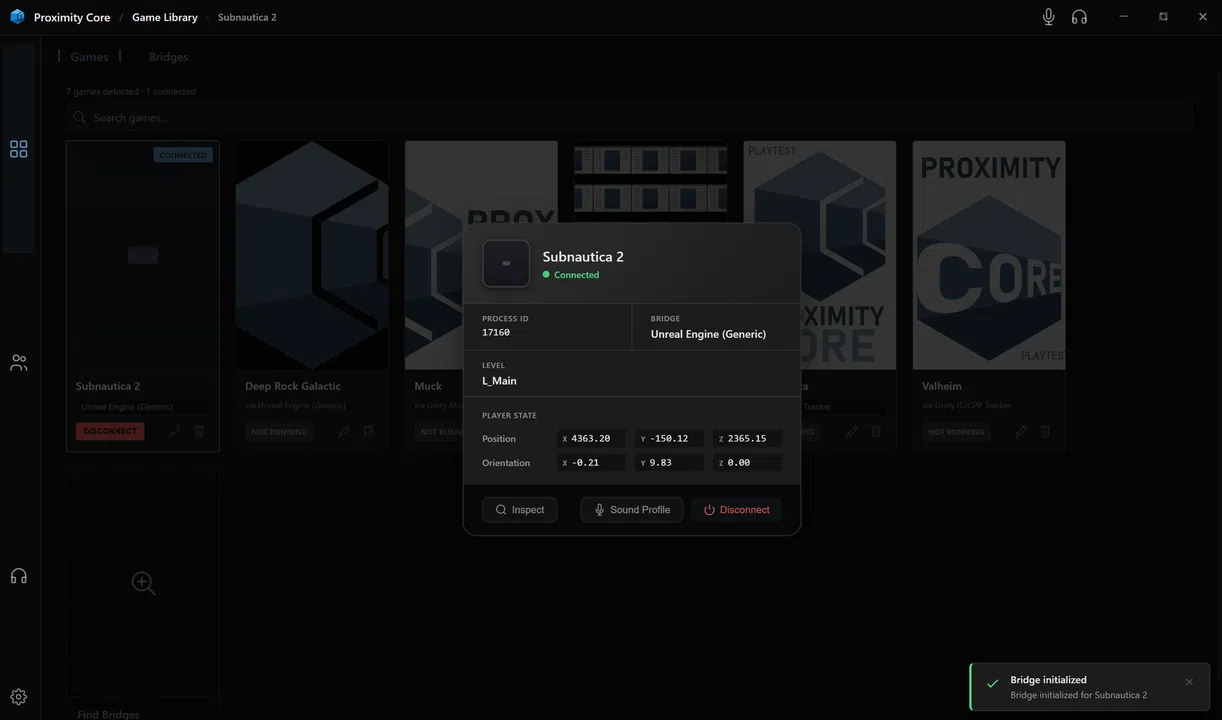Viewport: 1222px width, 720px height.
Task: Toggle the headphones icon in title bar
Action: pos(1079,17)
